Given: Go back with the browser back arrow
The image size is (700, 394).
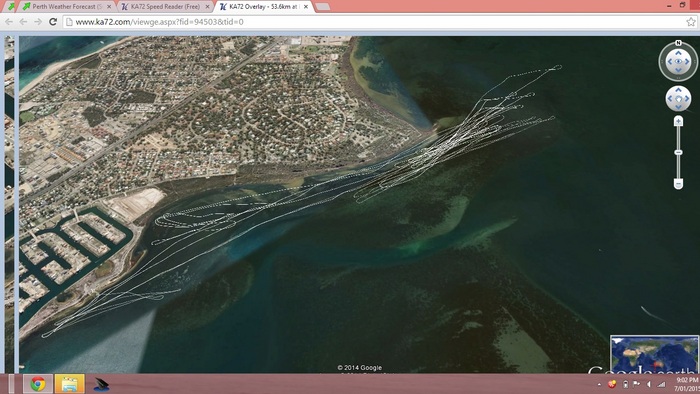Looking at the screenshot, I should pos(9,21).
